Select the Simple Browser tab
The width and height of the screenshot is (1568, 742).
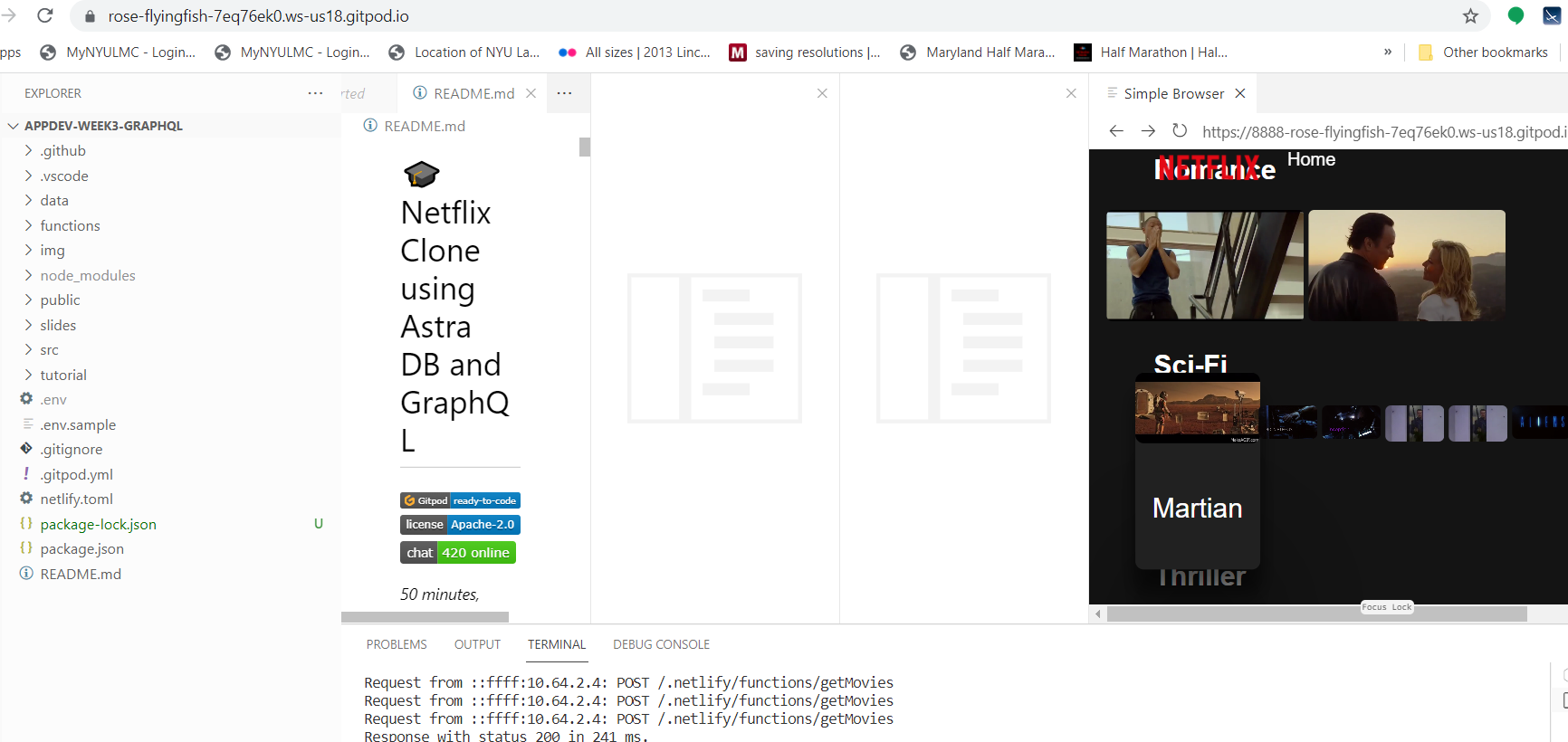click(x=1173, y=93)
